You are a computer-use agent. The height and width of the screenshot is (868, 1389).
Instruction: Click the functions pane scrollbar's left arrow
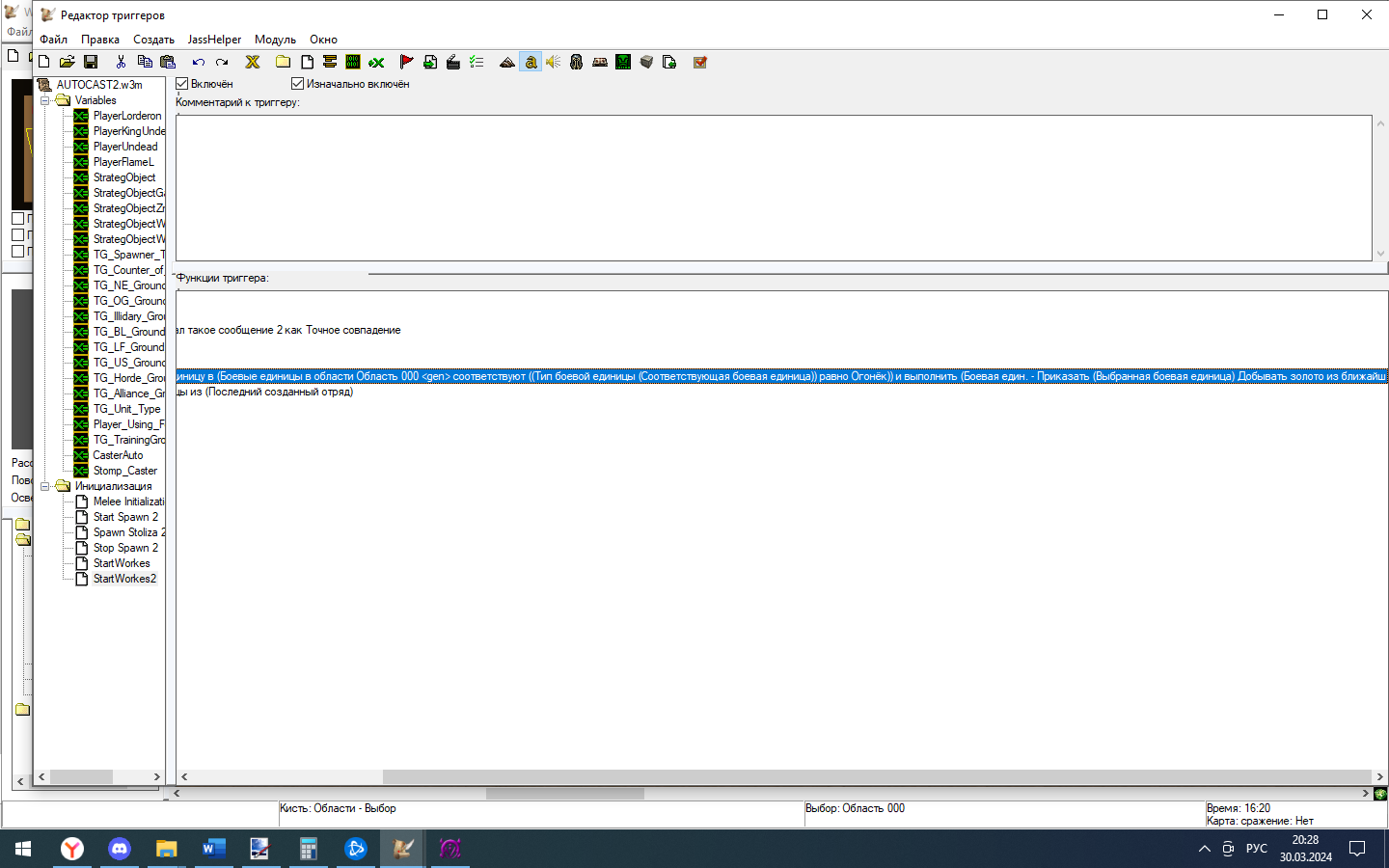(184, 776)
